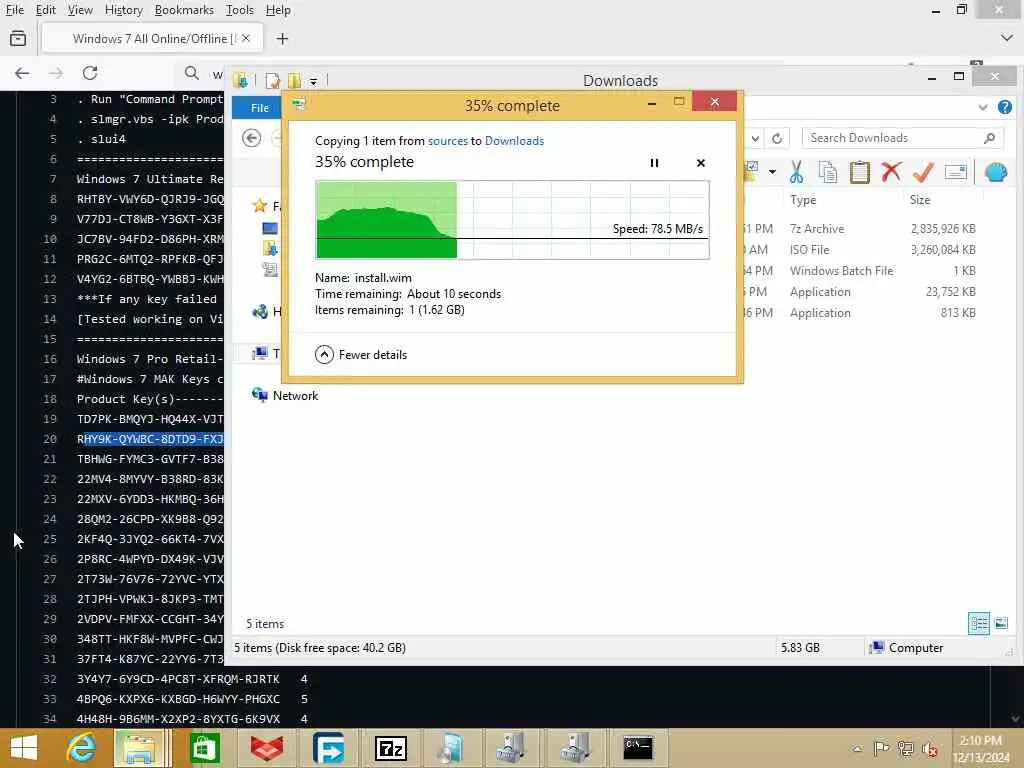
Task: Open Windows Store from taskbar
Action: coord(204,748)
